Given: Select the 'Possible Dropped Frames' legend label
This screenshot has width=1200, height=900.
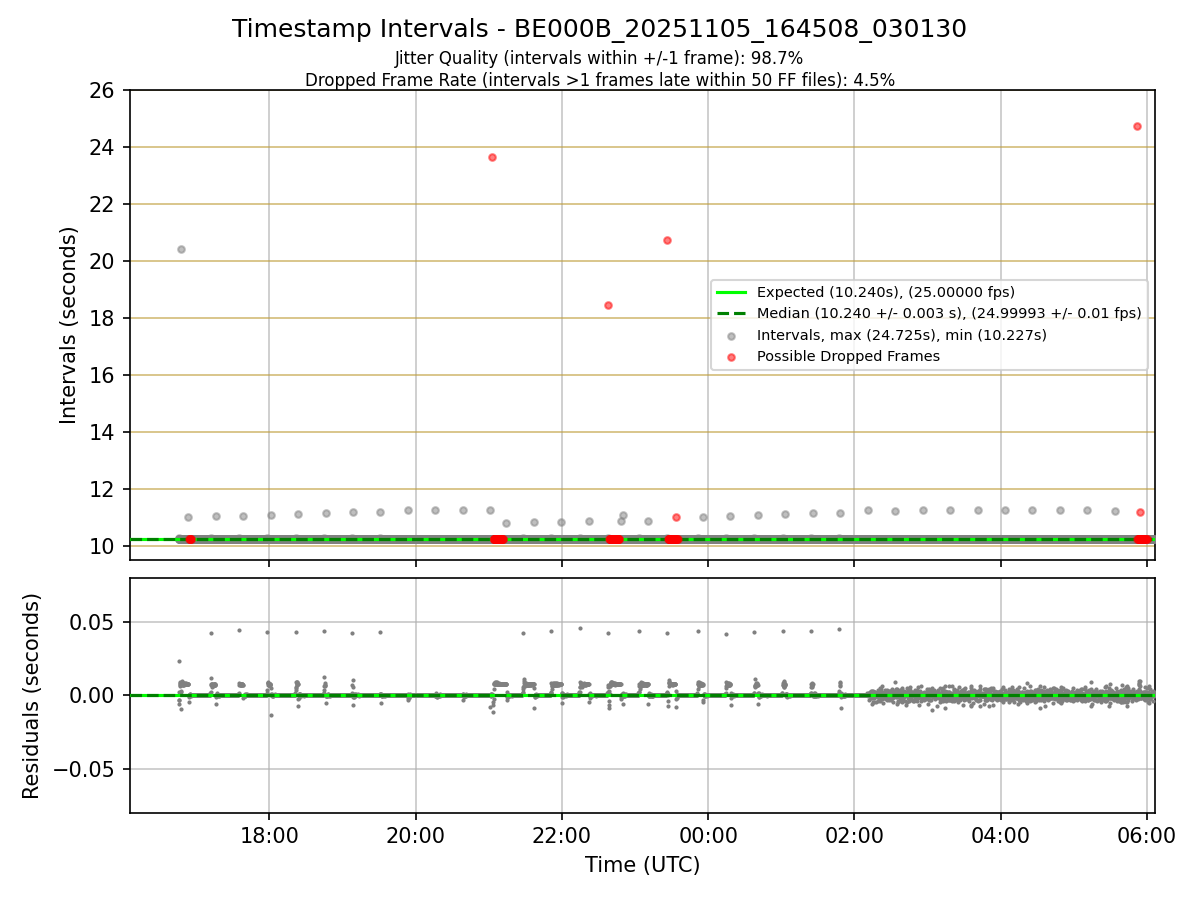Looking at the screenshot, I should point(848,356).
